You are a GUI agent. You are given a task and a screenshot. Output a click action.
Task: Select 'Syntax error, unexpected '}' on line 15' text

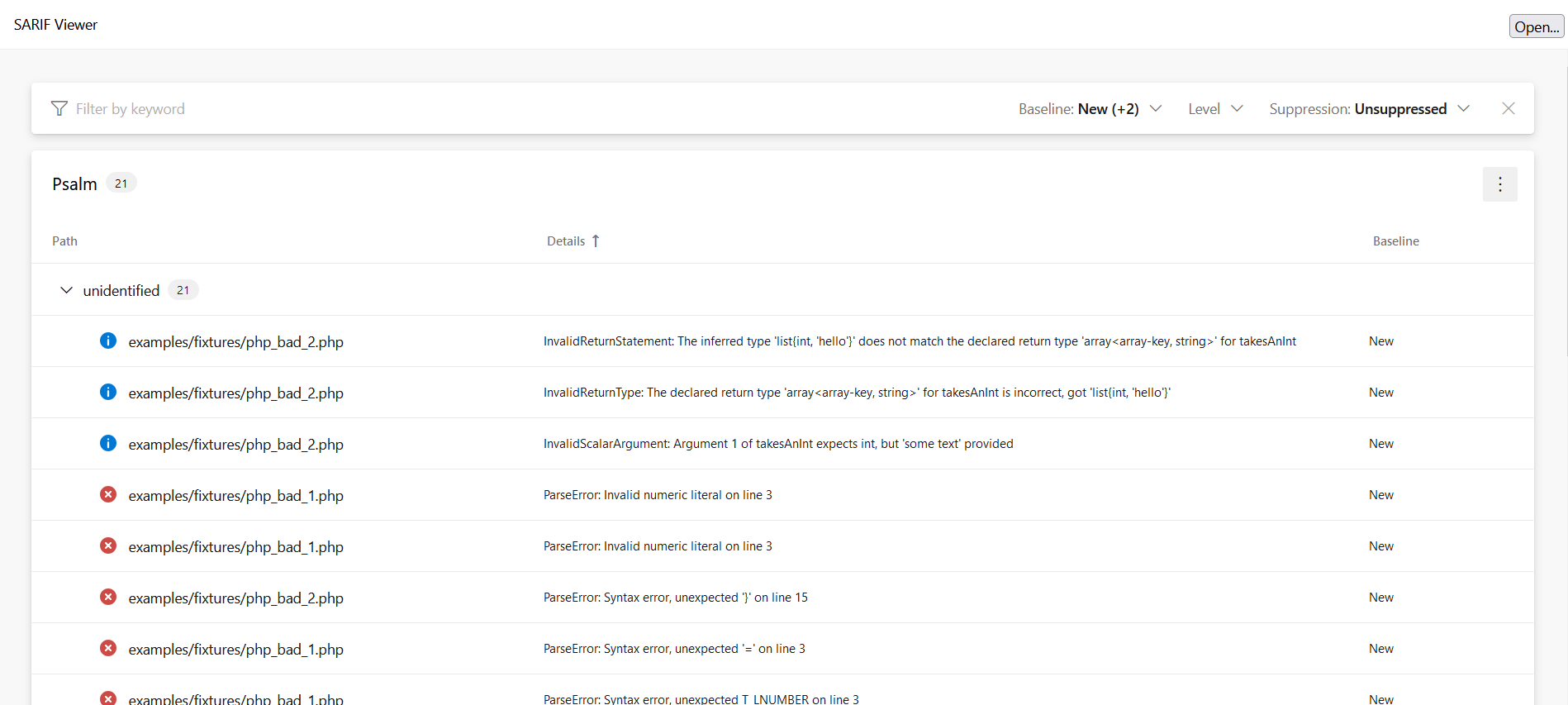coord(676,598)
